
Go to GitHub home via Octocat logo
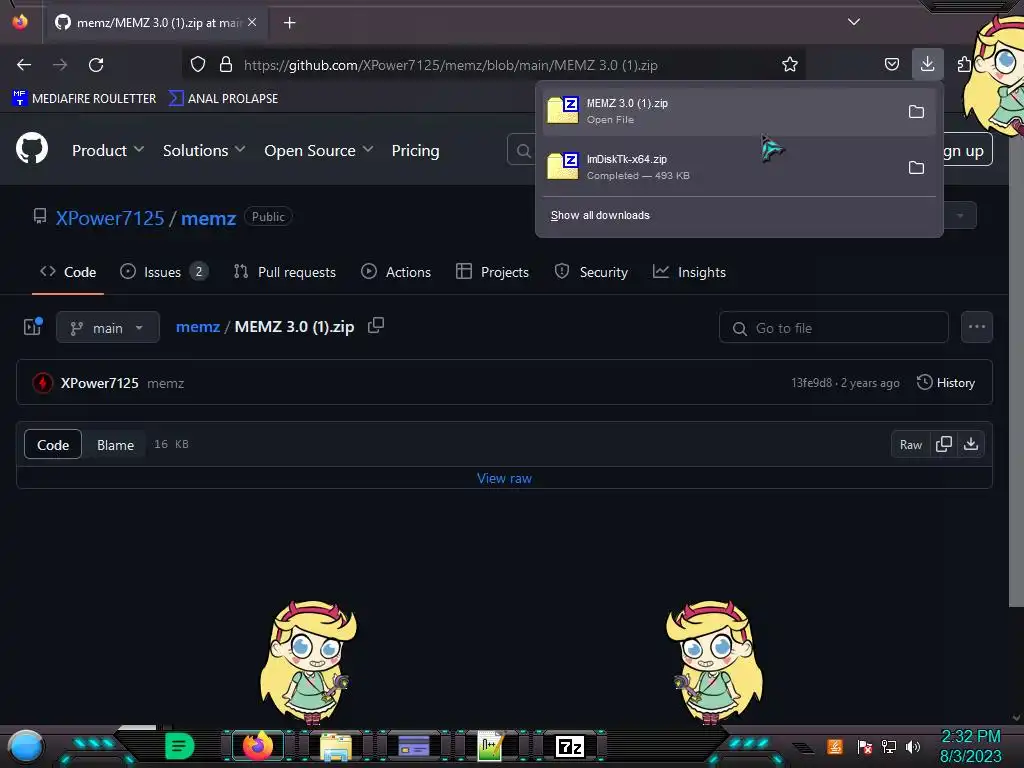pyautogui.click(x=32, y=149)
